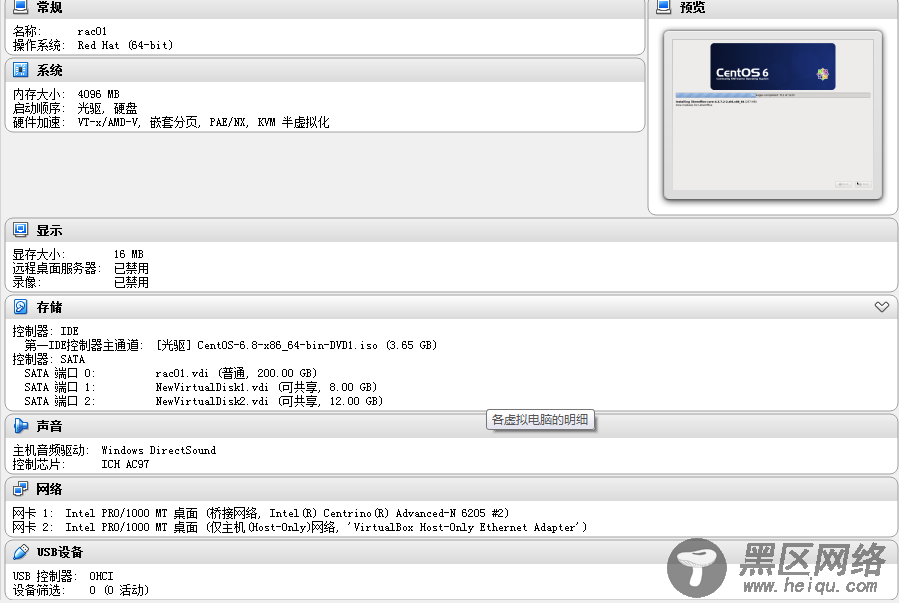Click the 控制器: SATA line
The width and height of the screenshot is (899, 603).
[x=49, y=359]
